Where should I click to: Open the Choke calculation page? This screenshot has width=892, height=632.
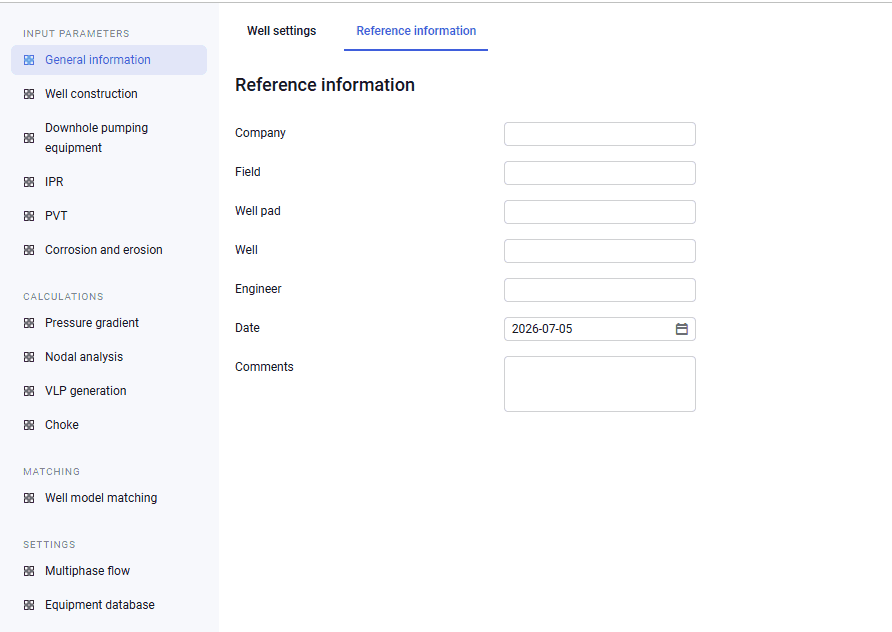pos(61,425)
